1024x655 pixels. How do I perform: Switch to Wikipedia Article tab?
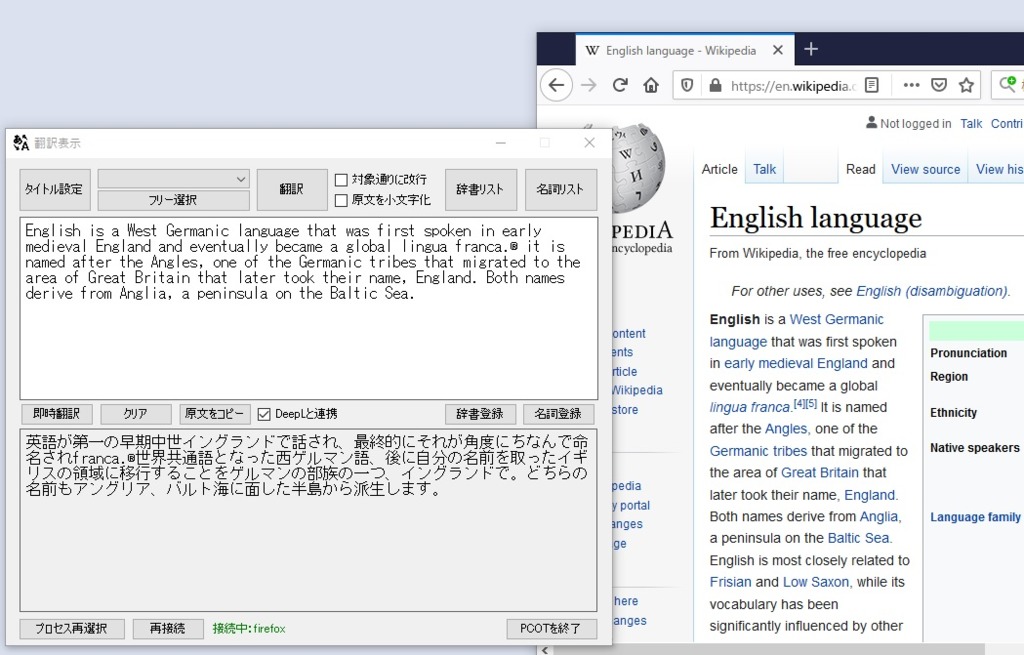tap(720, 169)
